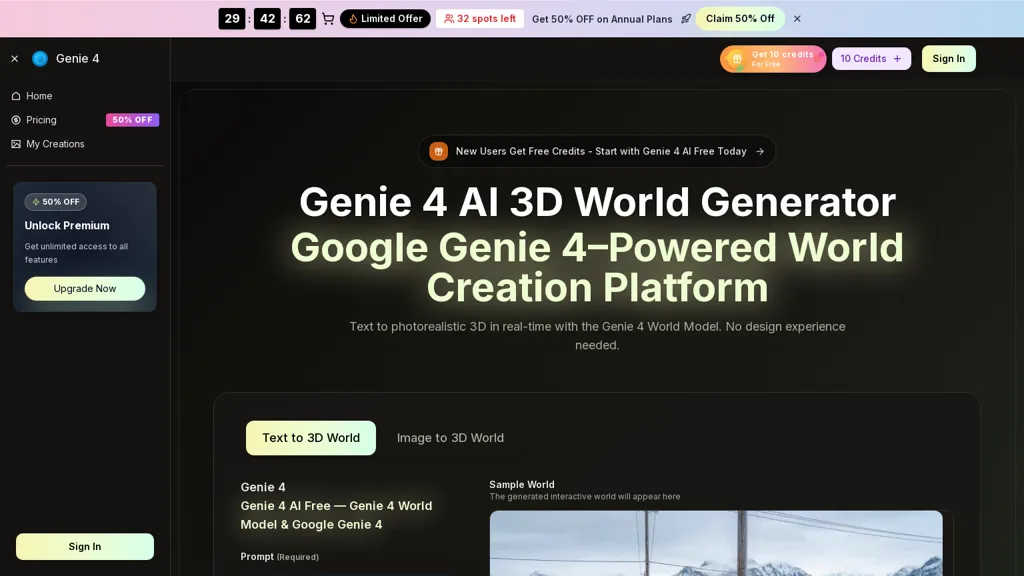
Task: Click "The generated interactive world will appear here"
Action: coord(584,496)
